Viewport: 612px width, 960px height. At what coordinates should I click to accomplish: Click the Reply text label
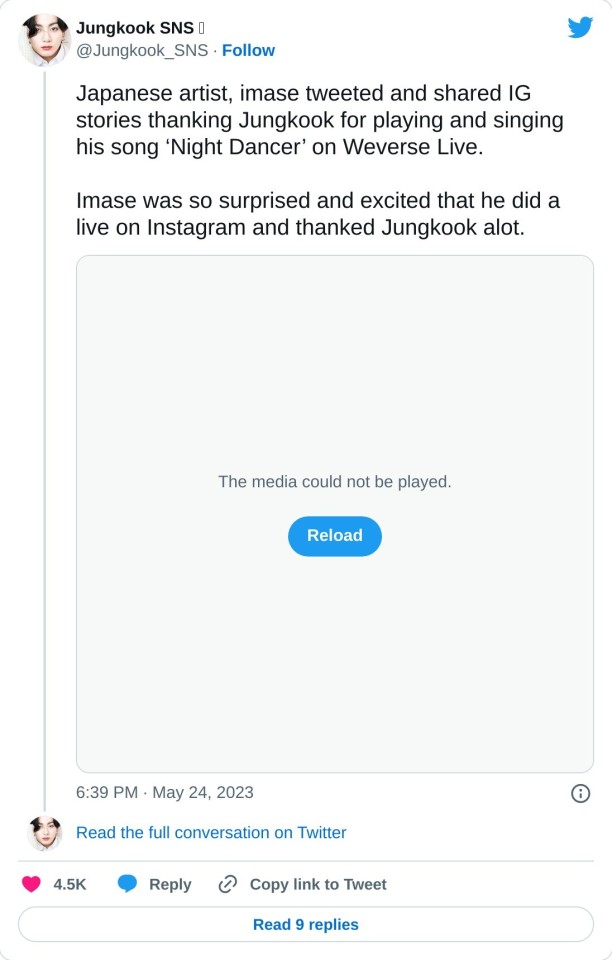(x=170, y=884)
